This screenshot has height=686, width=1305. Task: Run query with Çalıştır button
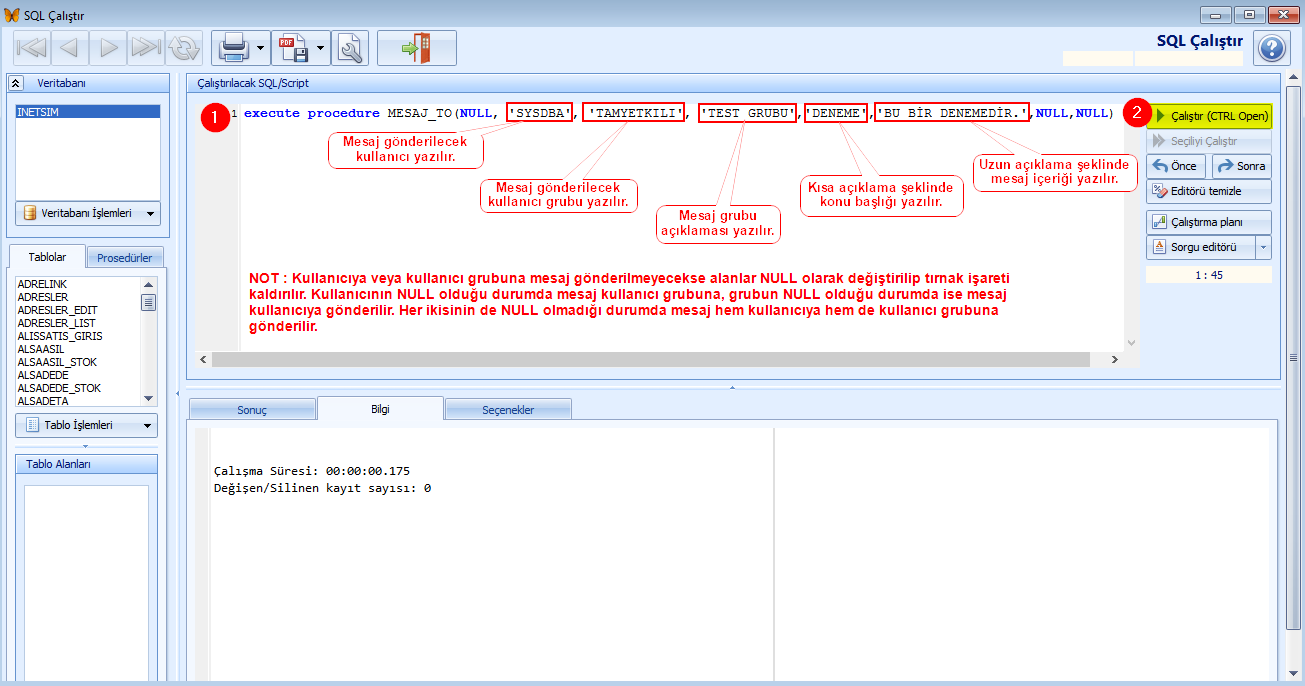tap(1209, 116)
